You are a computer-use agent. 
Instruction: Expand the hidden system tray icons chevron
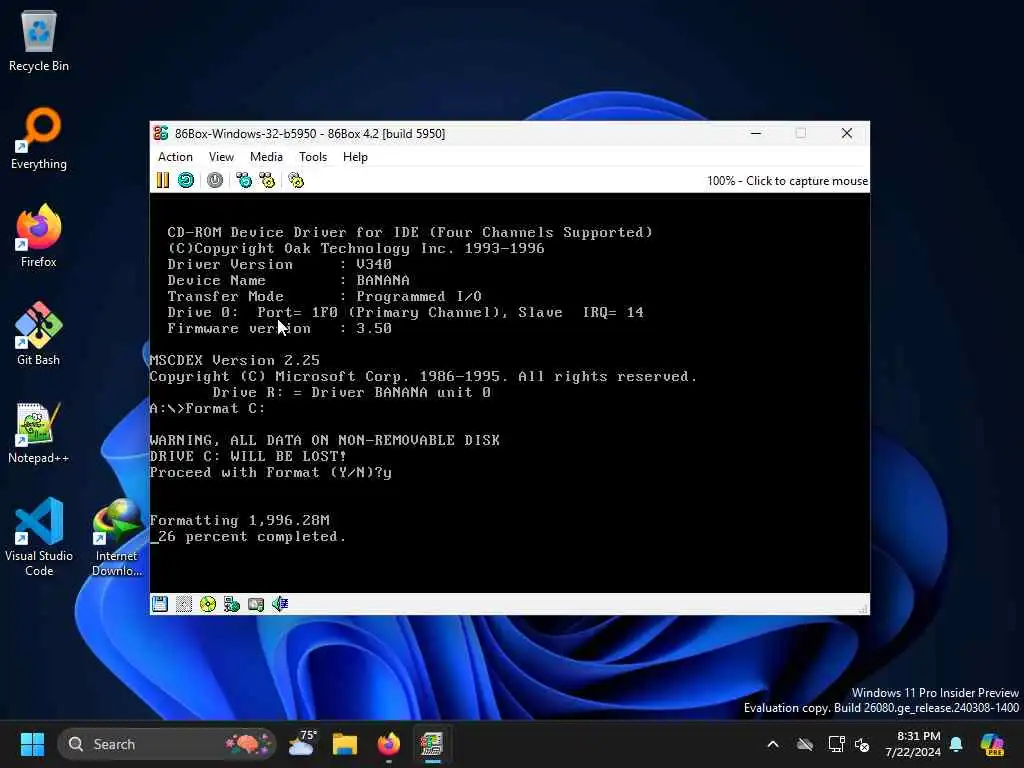(x=773, y=744)
